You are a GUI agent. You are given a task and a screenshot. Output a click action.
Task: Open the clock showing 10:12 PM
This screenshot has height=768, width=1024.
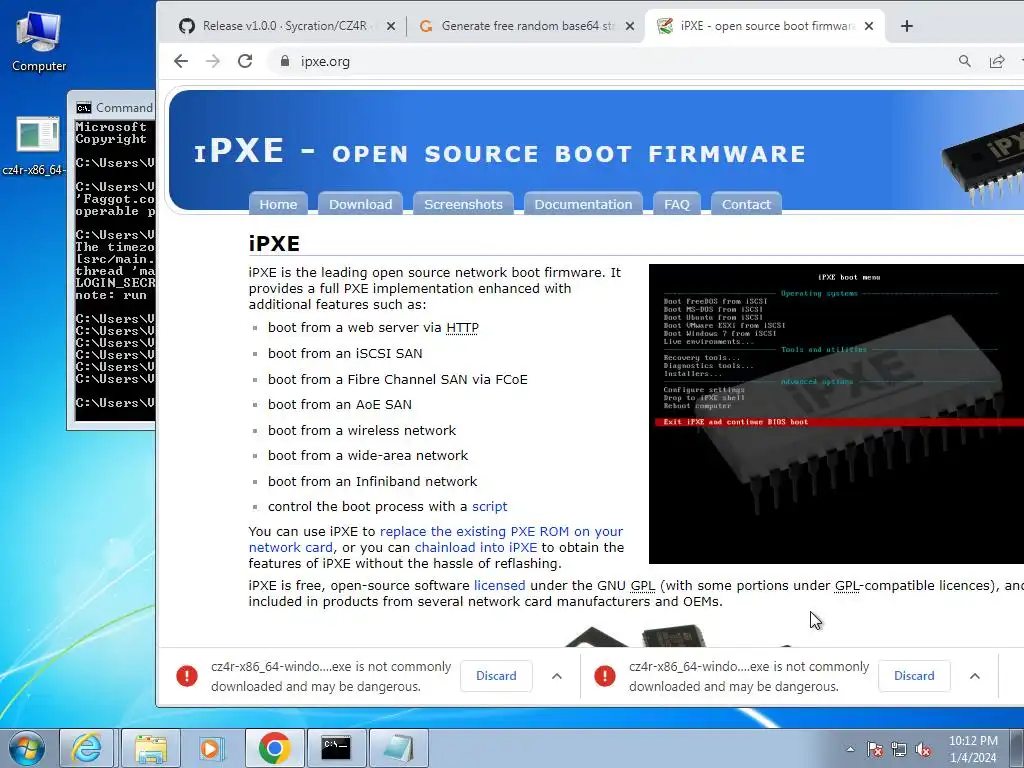973,749
